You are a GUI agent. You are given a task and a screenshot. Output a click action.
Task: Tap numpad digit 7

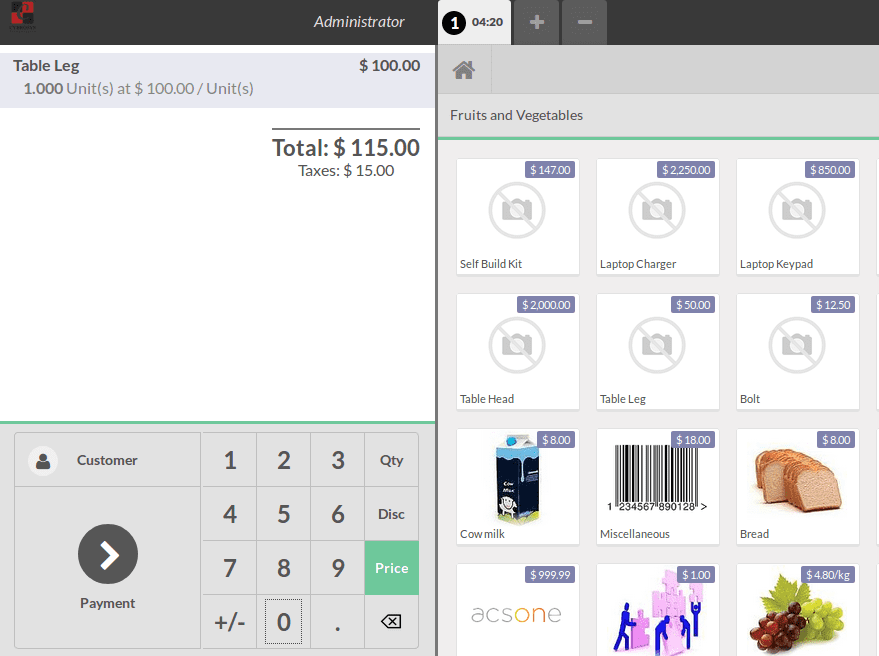[230, 568]
